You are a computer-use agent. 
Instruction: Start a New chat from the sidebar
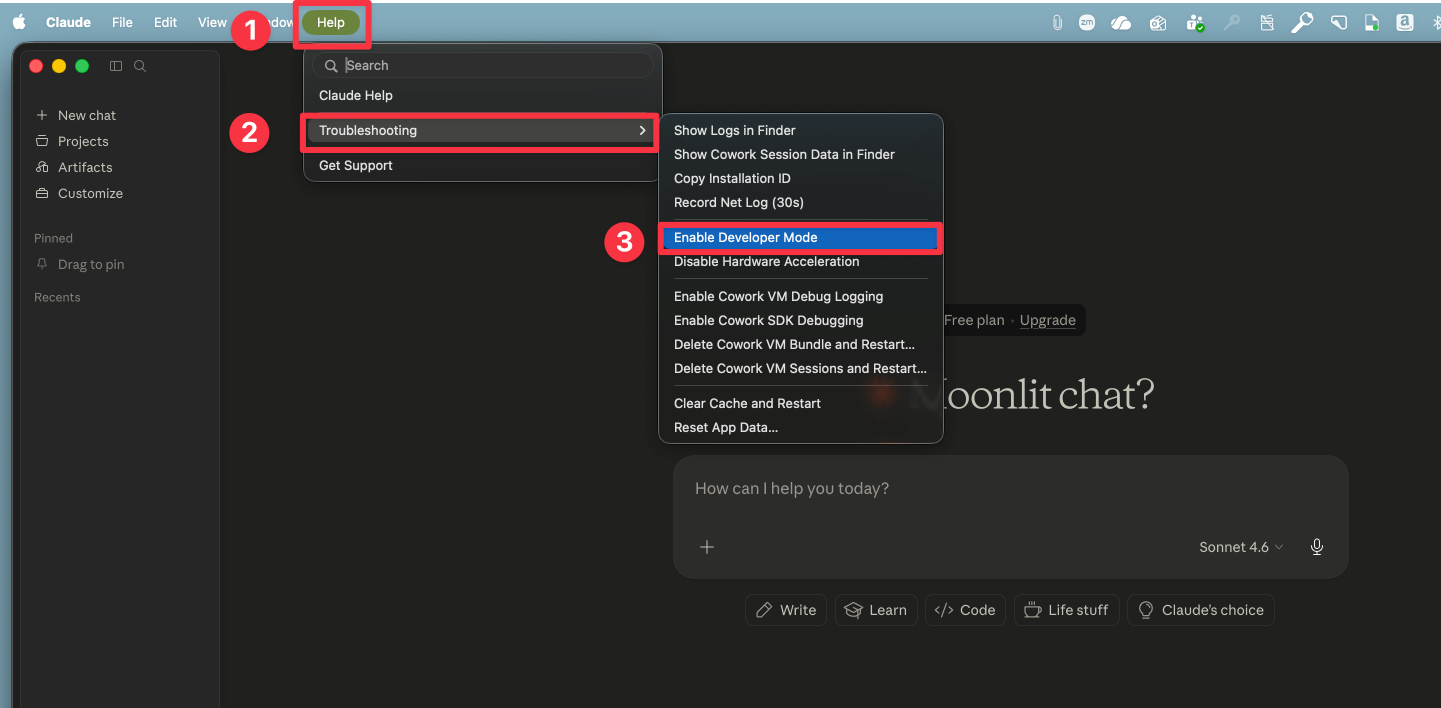[x=76, y=115]
